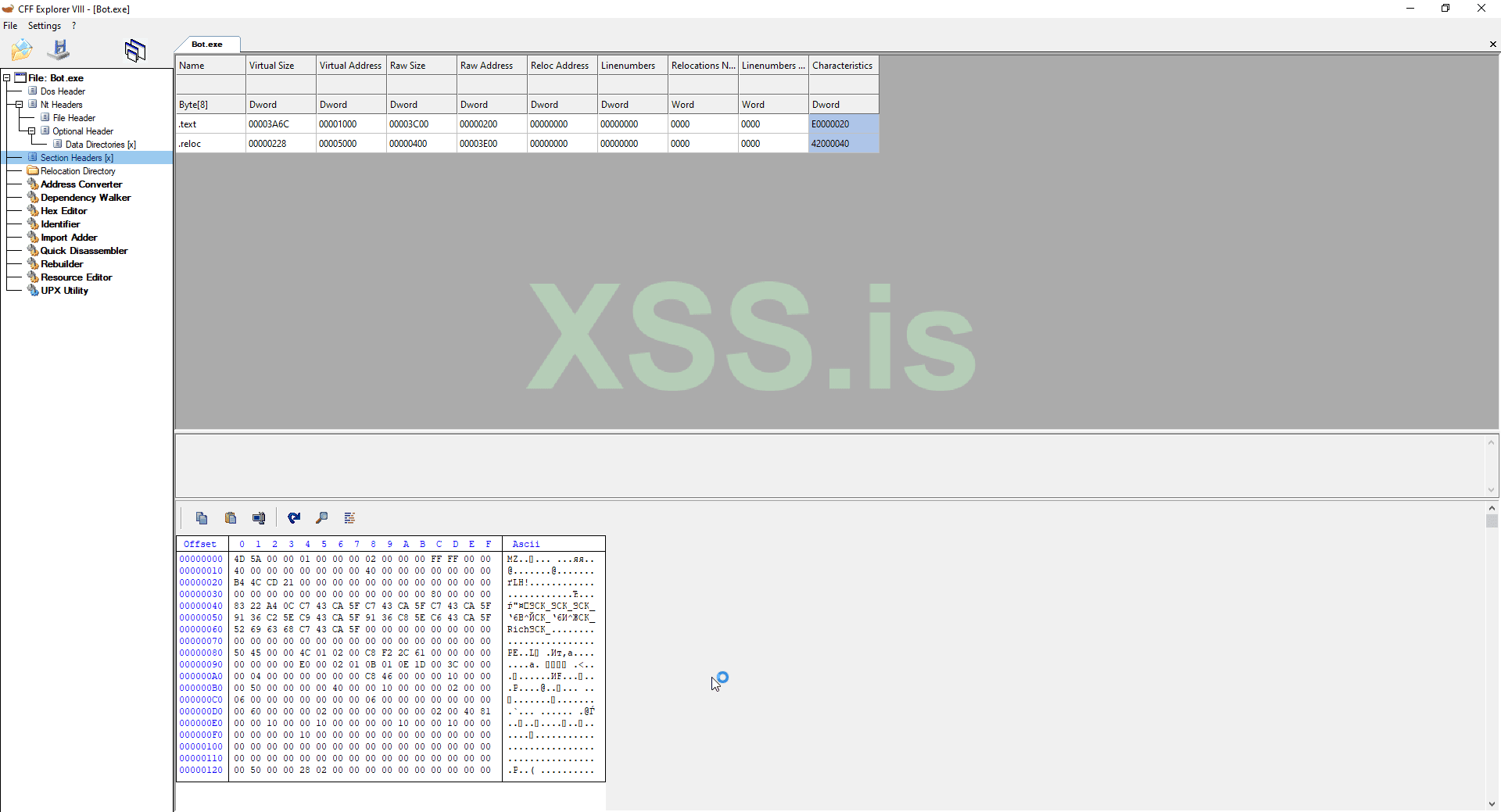Click the middle pane scroll down arrow
The height and width of the screenshot is (812, 1501).
[1491, 490]
